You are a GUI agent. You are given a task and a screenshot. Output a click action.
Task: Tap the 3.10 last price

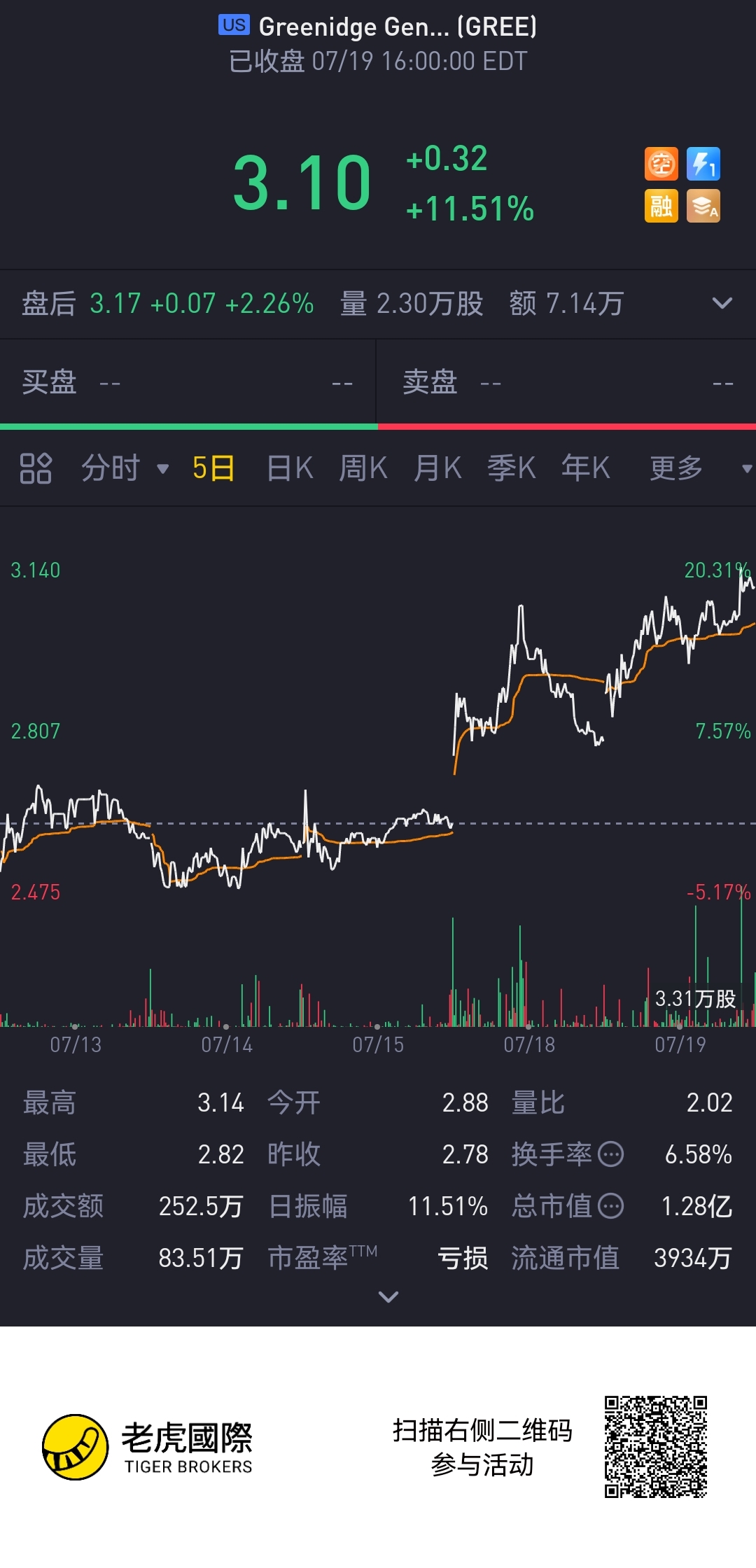point(302,183)
